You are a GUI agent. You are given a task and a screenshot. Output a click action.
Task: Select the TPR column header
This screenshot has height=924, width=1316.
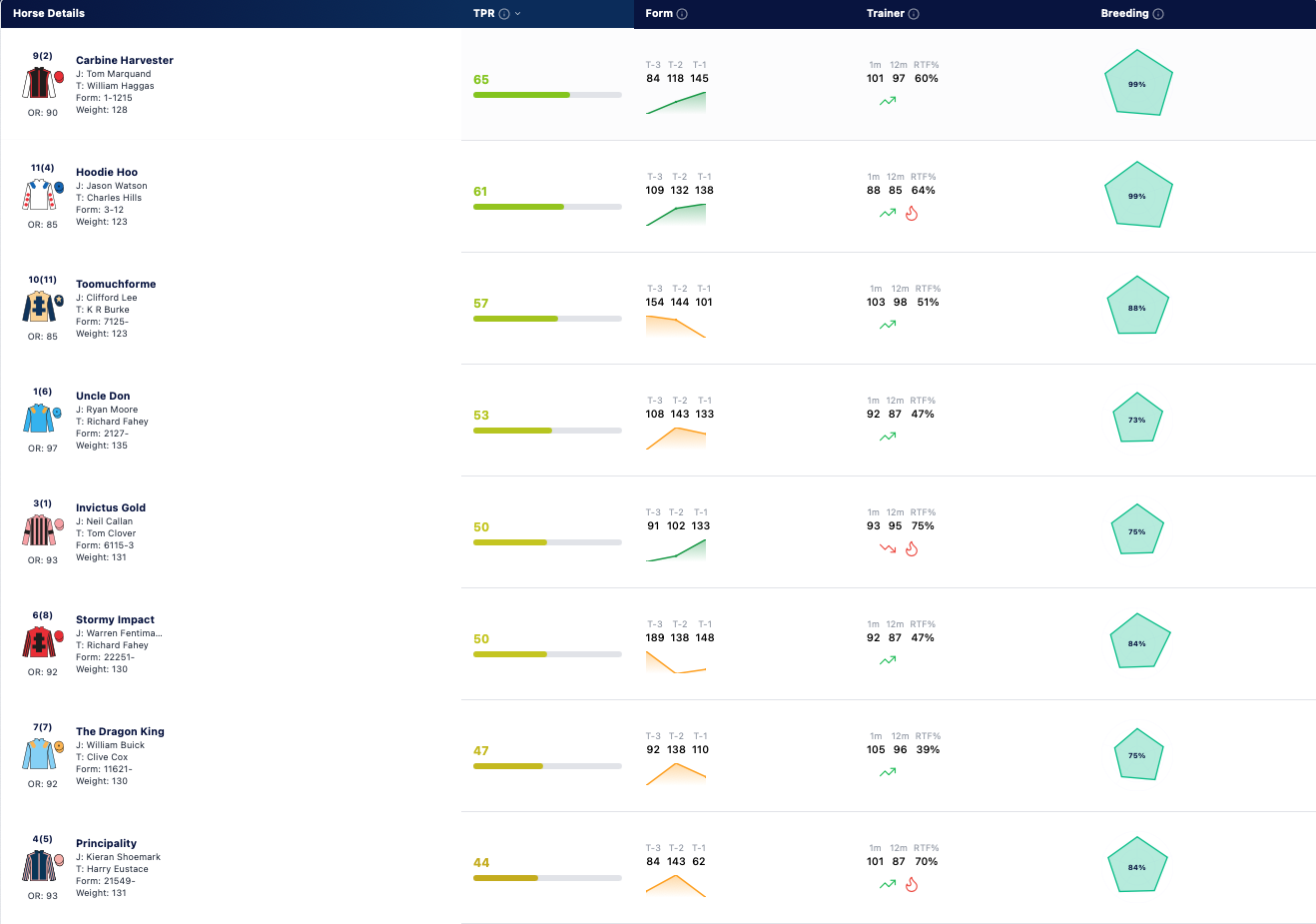pos(484,14)
